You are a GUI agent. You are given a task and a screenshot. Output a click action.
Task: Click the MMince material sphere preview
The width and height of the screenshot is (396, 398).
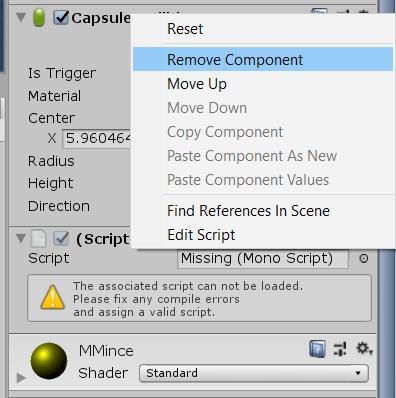point(49,361)
